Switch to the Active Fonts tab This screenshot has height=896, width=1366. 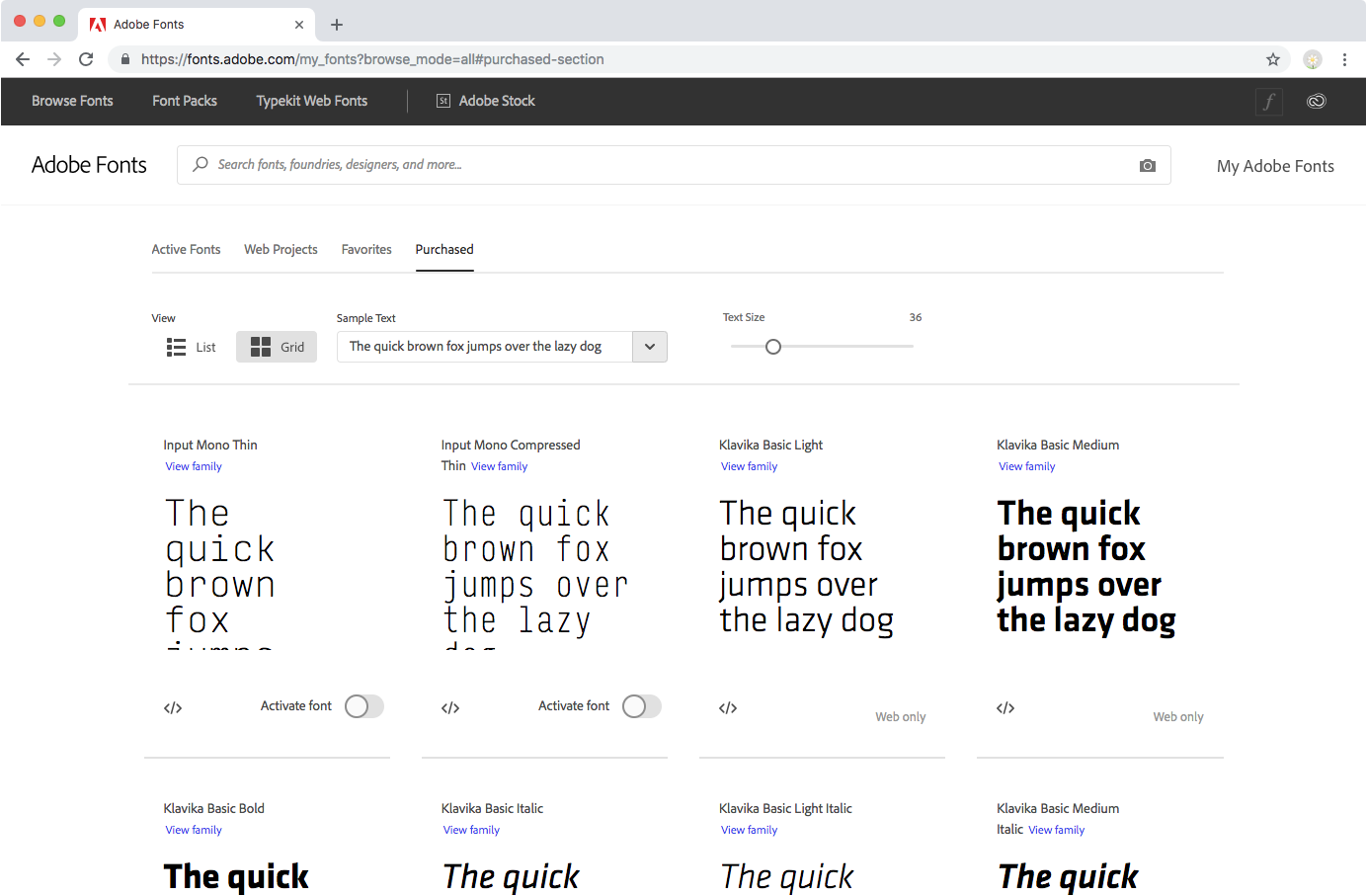click(x=186, y=250)
